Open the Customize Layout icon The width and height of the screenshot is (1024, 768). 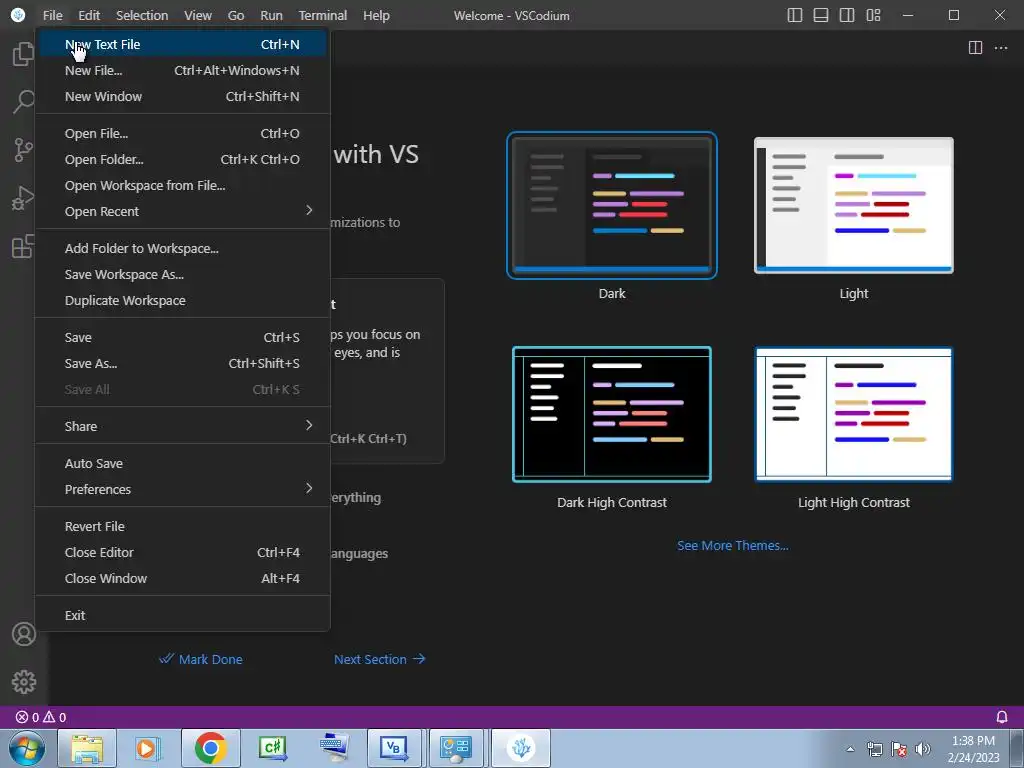pos(873,15)
